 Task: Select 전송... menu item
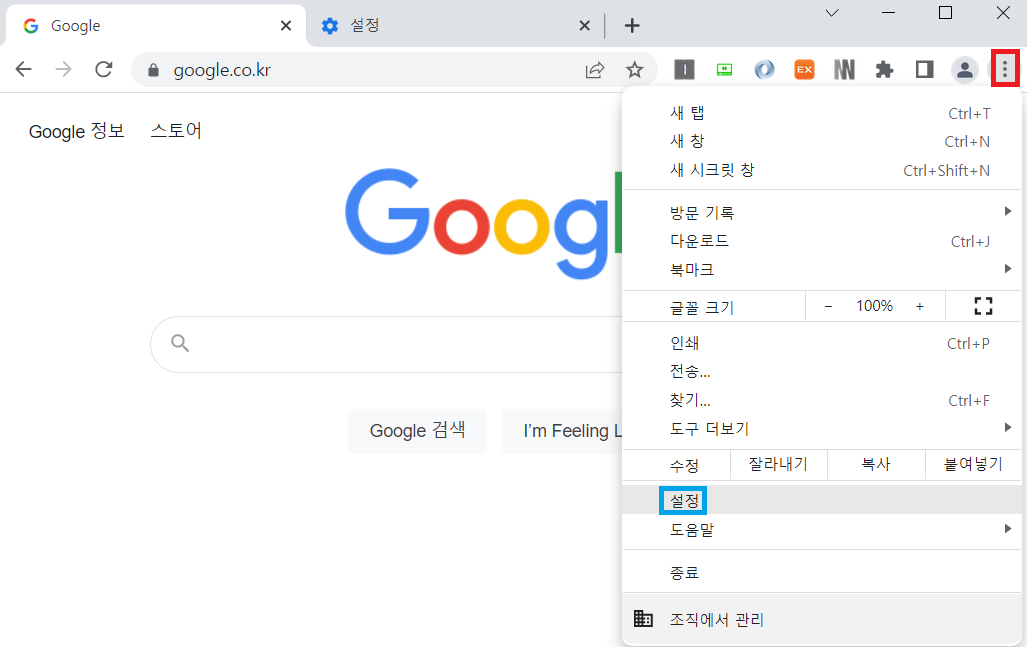tap(822, 371)
